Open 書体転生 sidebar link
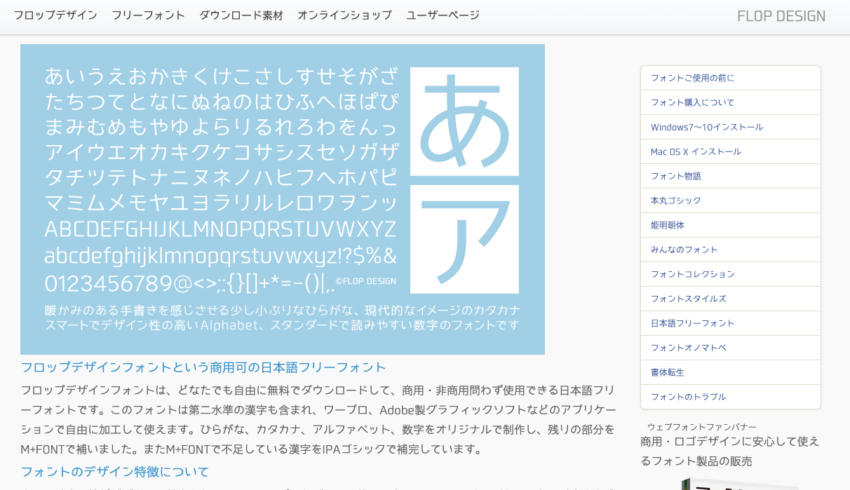 click(x=730, y=372)
